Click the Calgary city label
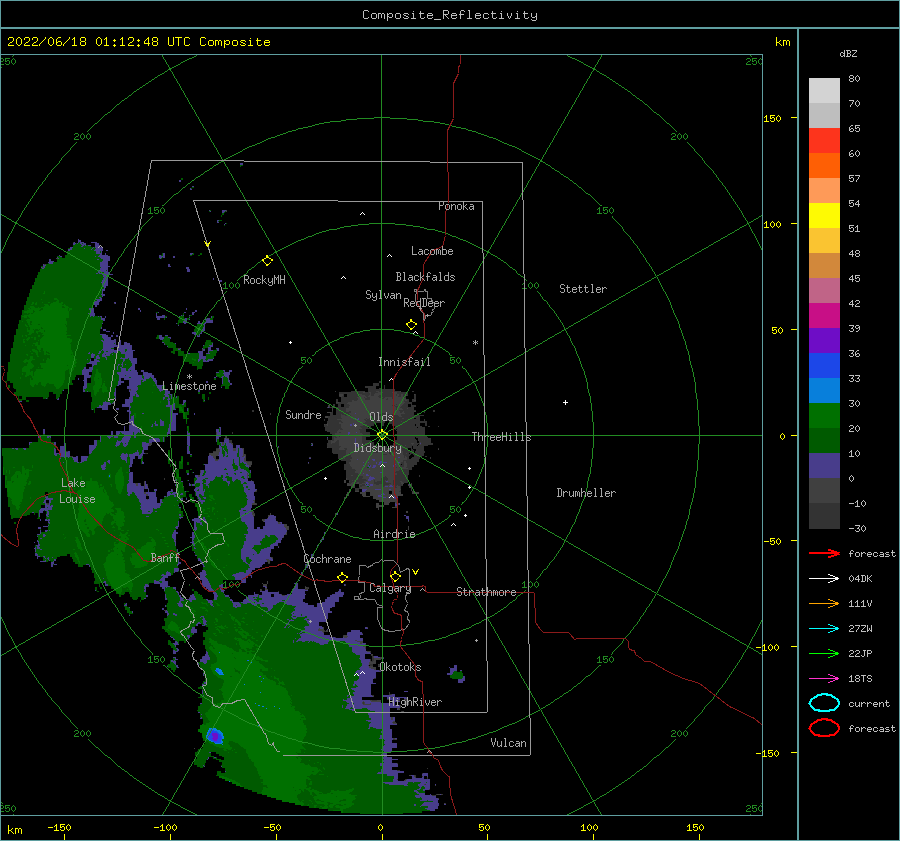The image size is (900, 841). point(390,588)
